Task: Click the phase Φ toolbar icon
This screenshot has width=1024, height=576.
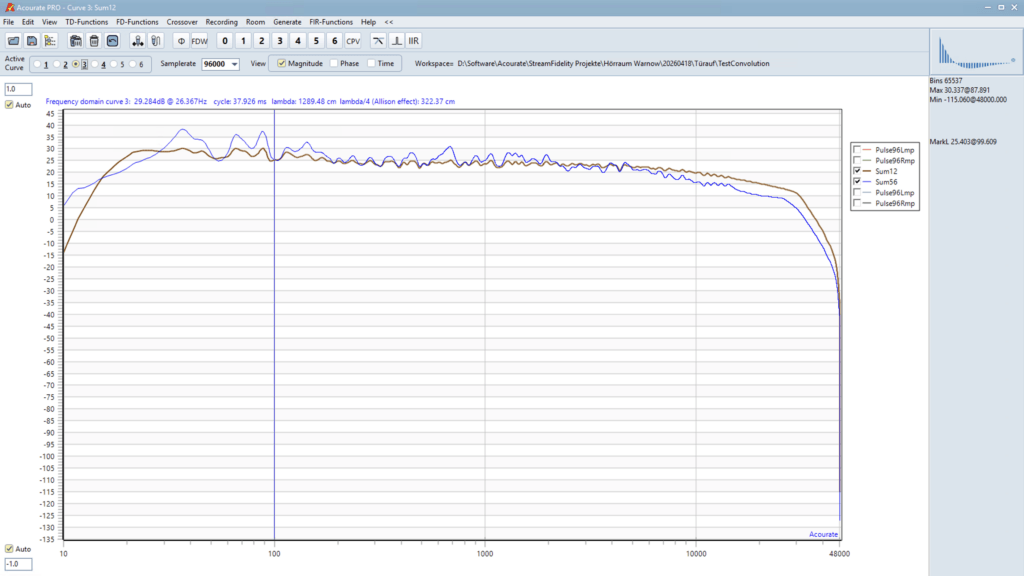Action: [x=180, y=41]
